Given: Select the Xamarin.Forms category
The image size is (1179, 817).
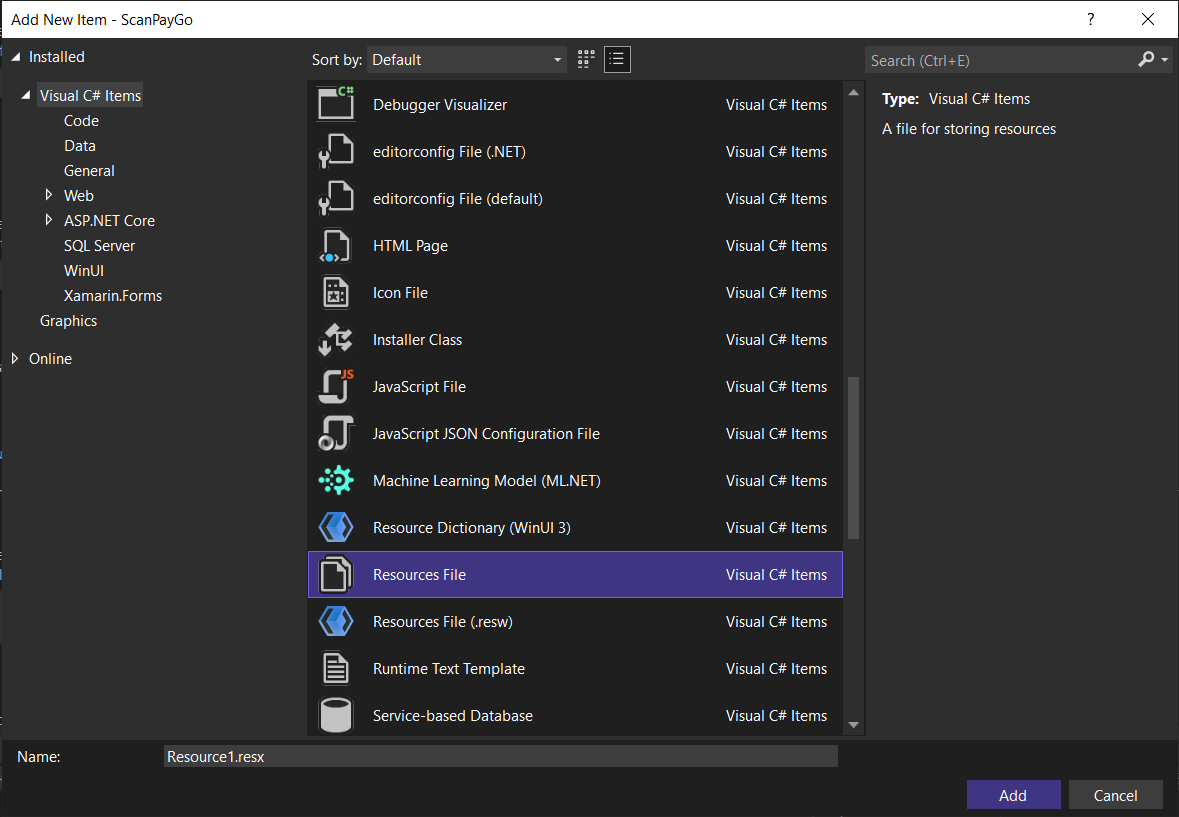Looking at the screenshot, I should click(112, 296).
